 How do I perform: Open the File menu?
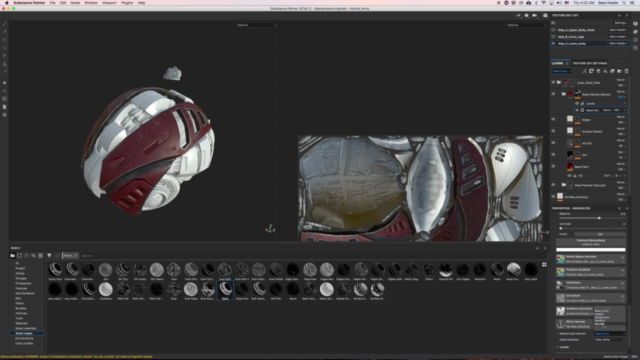pyautogui.click(x=53, y=3)
